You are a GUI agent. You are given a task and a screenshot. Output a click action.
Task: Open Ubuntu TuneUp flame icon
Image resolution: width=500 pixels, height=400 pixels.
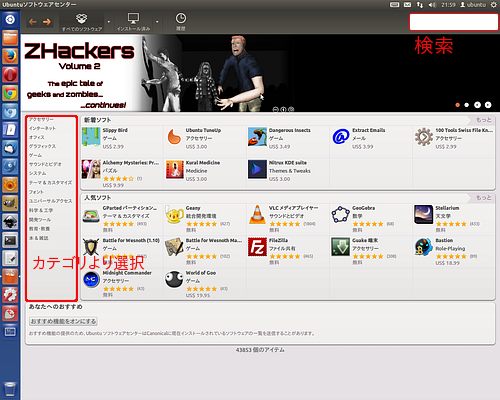click(x=174, y=136)
